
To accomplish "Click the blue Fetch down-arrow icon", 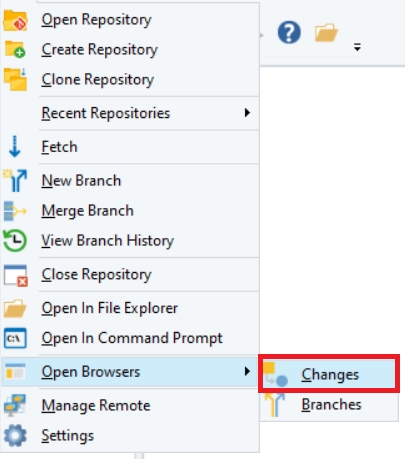I will pyautogui.click(x=15, y=146).
